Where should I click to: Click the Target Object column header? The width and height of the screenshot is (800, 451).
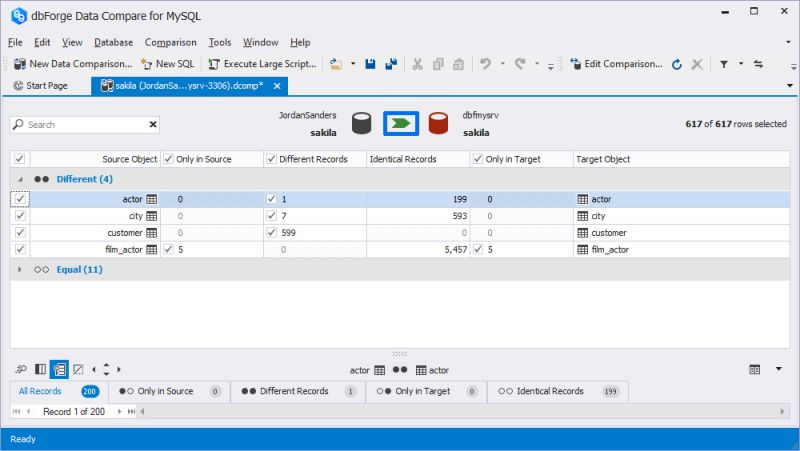pos(681,159)
